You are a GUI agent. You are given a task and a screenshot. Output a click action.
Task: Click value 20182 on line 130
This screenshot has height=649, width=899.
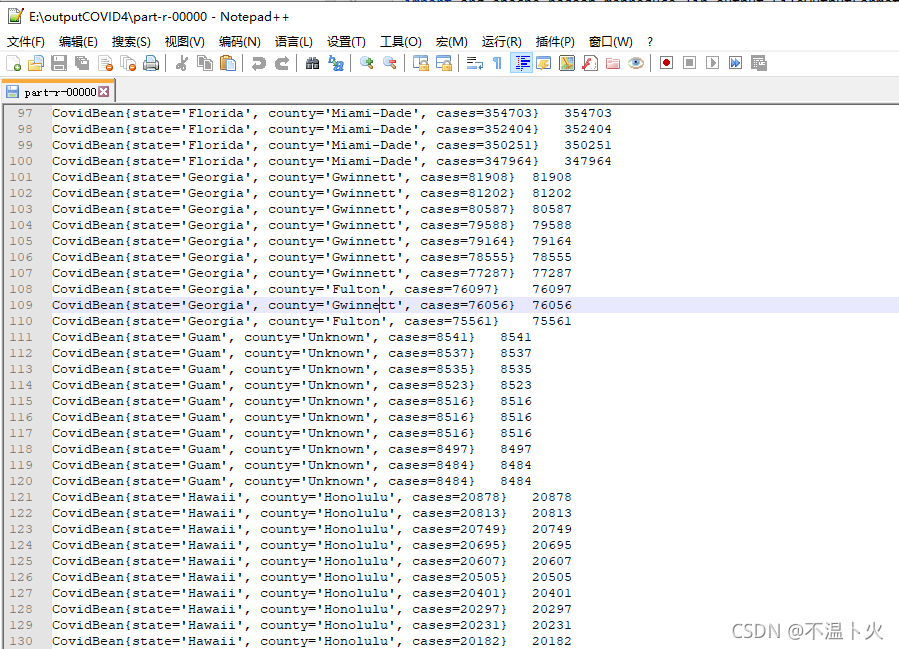(x=552, y=641)
